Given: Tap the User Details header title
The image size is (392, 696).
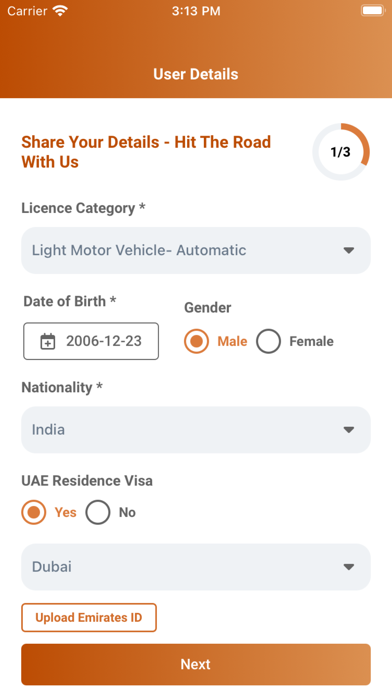Looking at the screenshot, I should tap(196, 74).
